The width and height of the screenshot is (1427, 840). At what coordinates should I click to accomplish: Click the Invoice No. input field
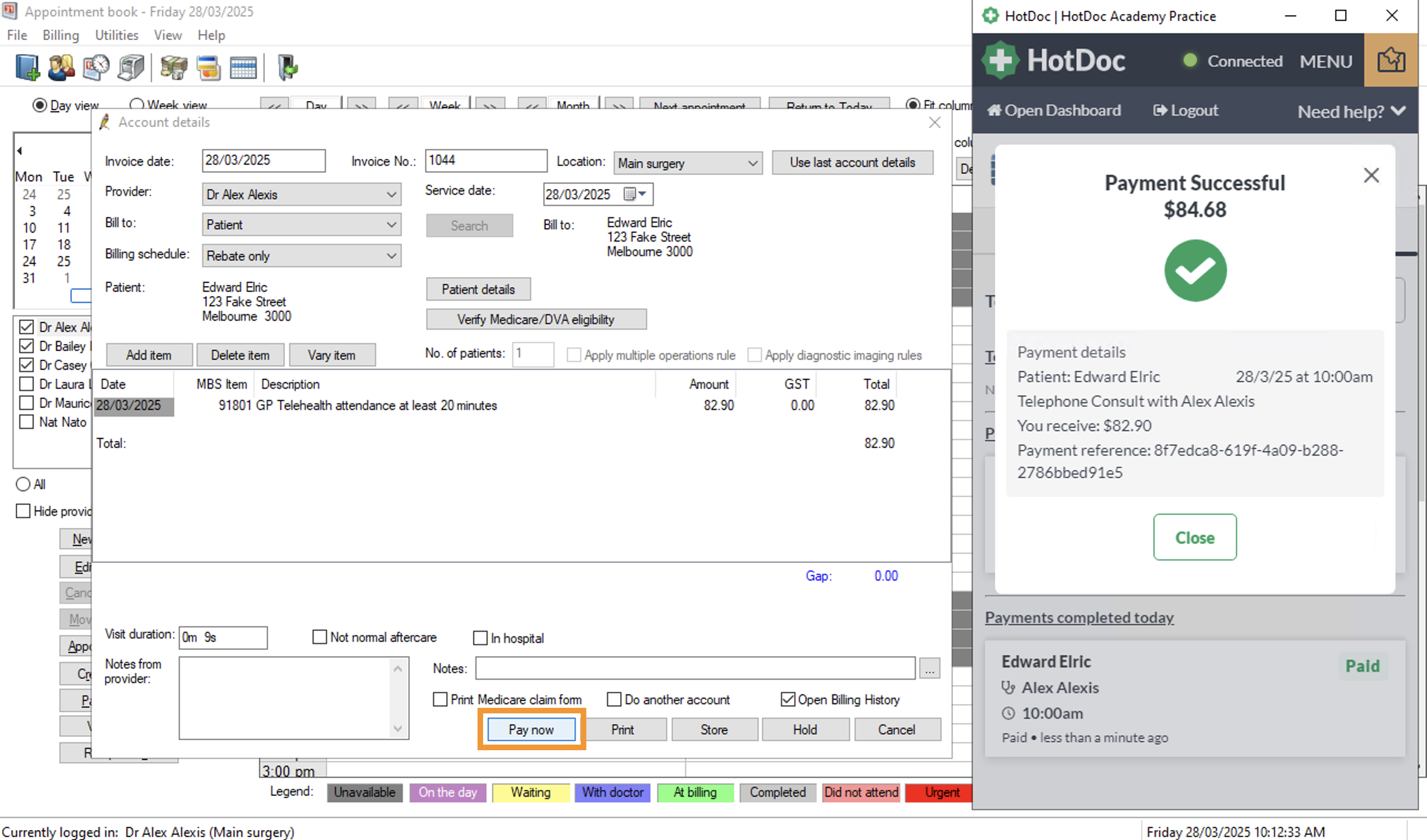486,160
